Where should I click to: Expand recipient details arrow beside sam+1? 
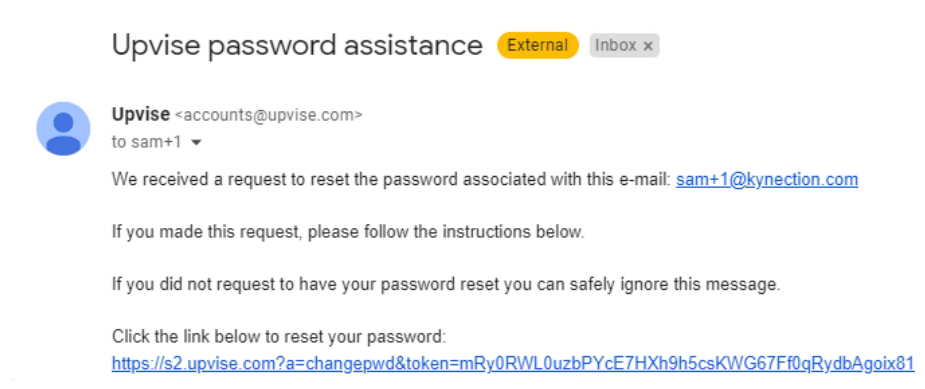tap(197, 143)
